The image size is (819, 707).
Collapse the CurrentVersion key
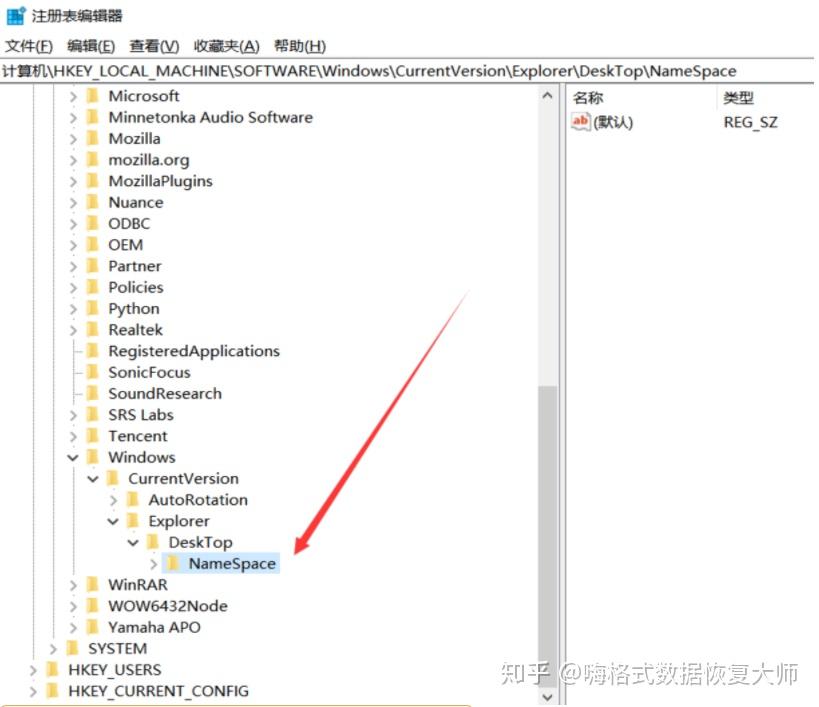pos(93,479)
